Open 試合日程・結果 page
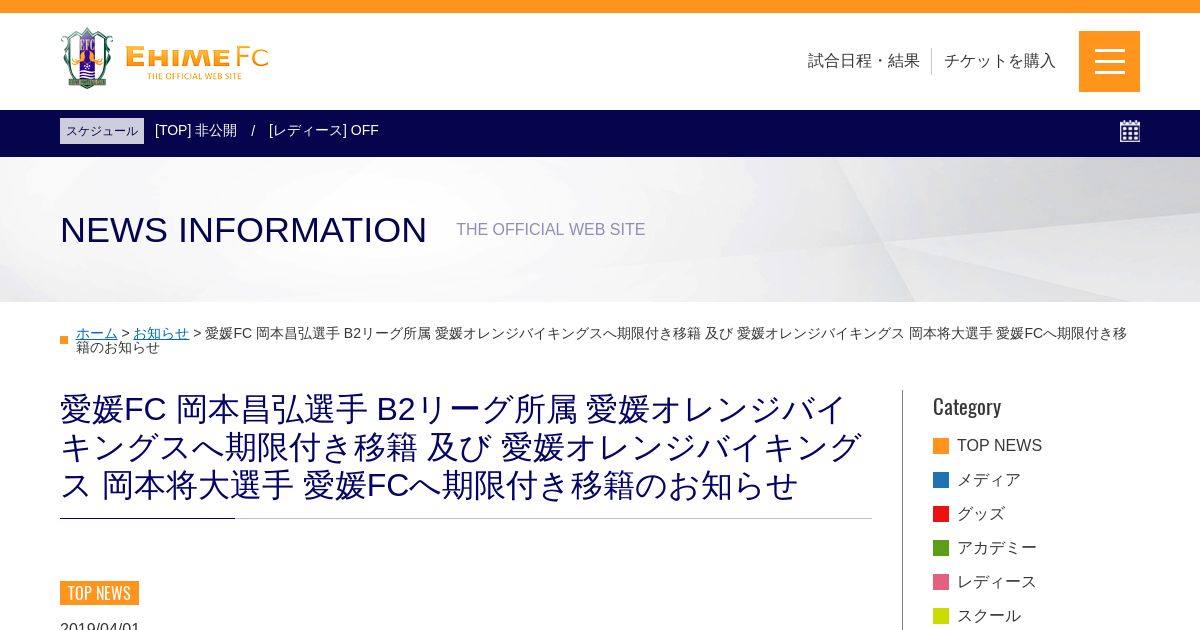 864,61
